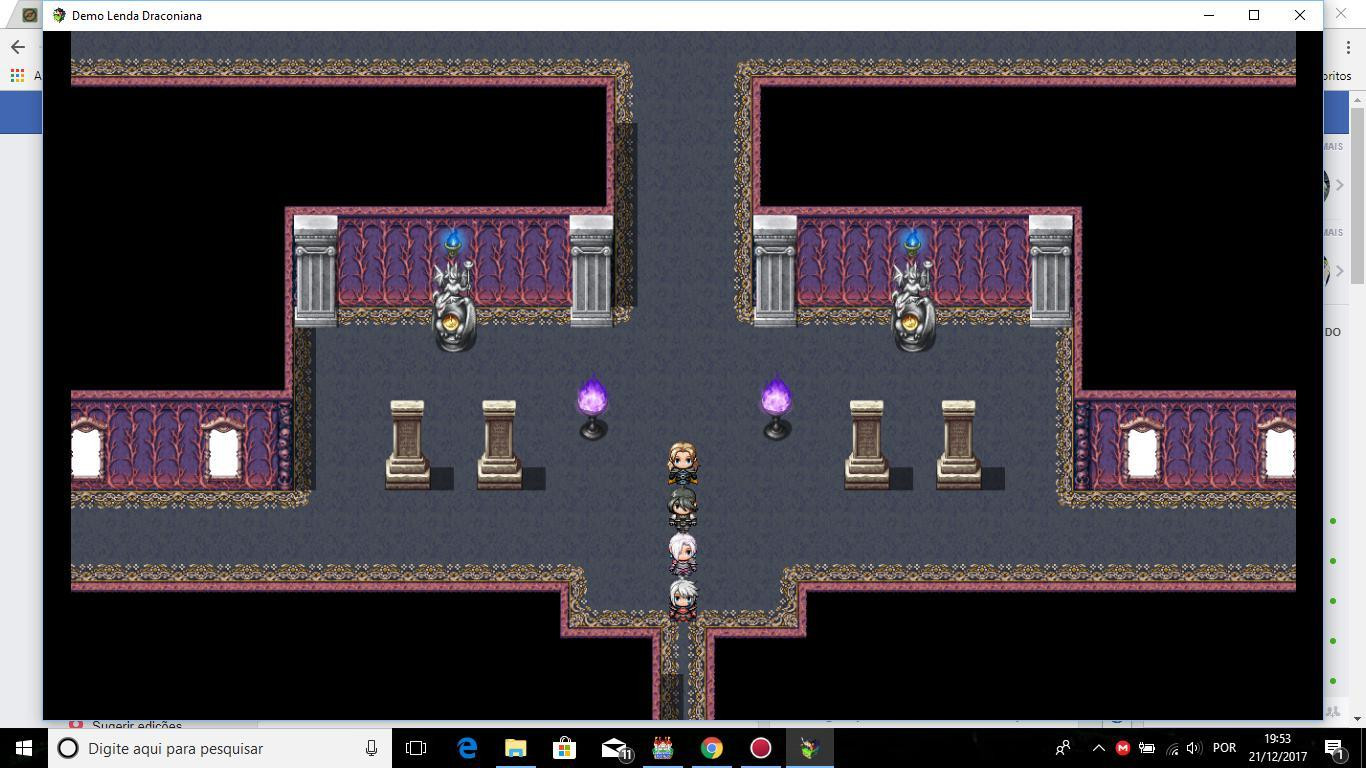This screenshot has height=768, width=1366.
Task: Expand the lower chevron in the browser sidebar
Action: pyautogui.click(x=1340, y=271)
